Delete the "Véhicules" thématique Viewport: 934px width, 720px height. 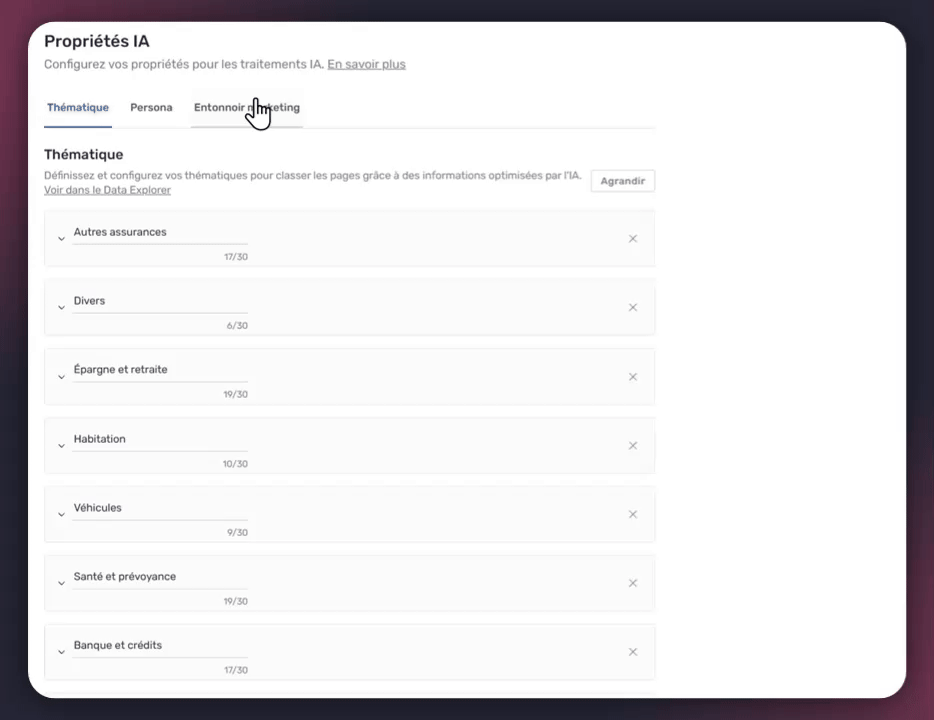(x=632, y=514)
